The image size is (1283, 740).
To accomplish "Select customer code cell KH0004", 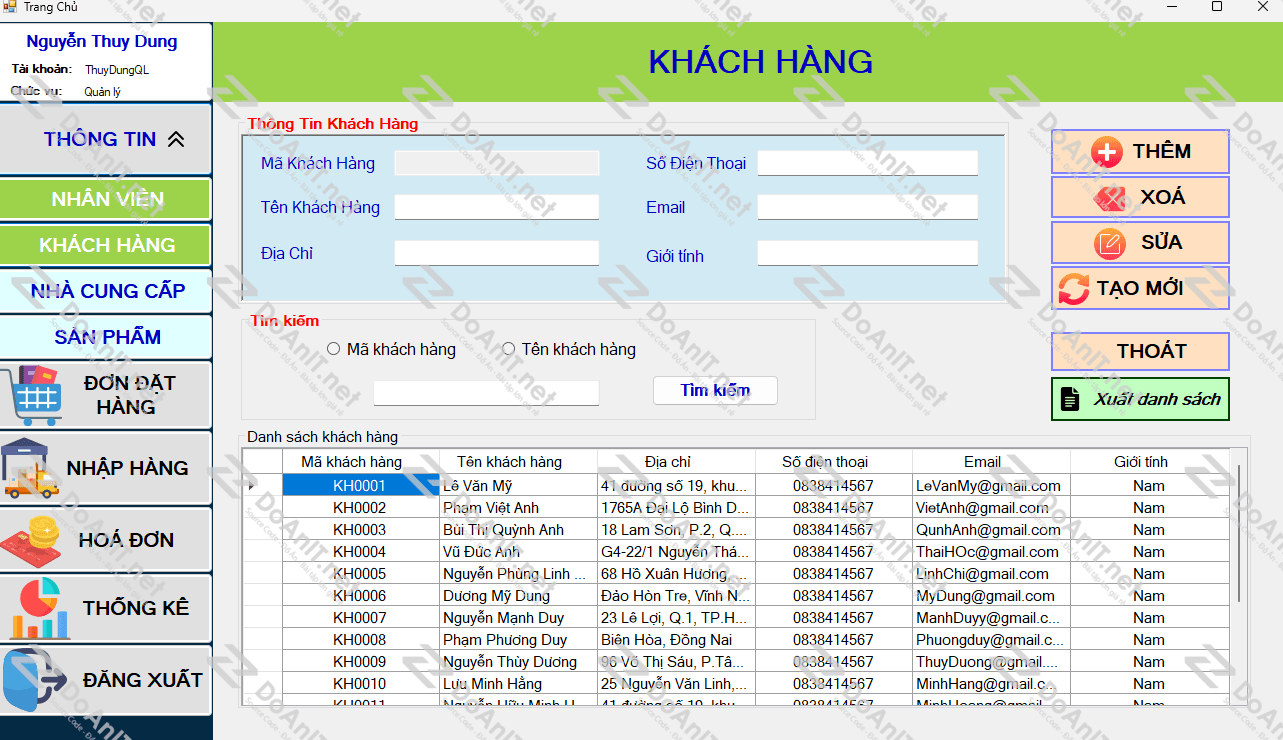I will click(x=361, y=552).
